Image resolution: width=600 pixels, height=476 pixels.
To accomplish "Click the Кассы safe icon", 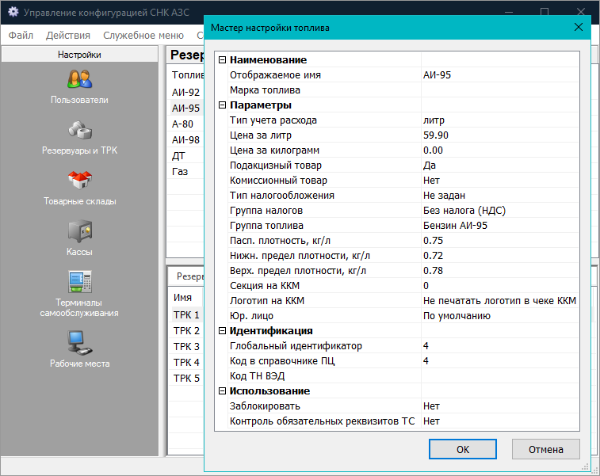I will point(79,231).
